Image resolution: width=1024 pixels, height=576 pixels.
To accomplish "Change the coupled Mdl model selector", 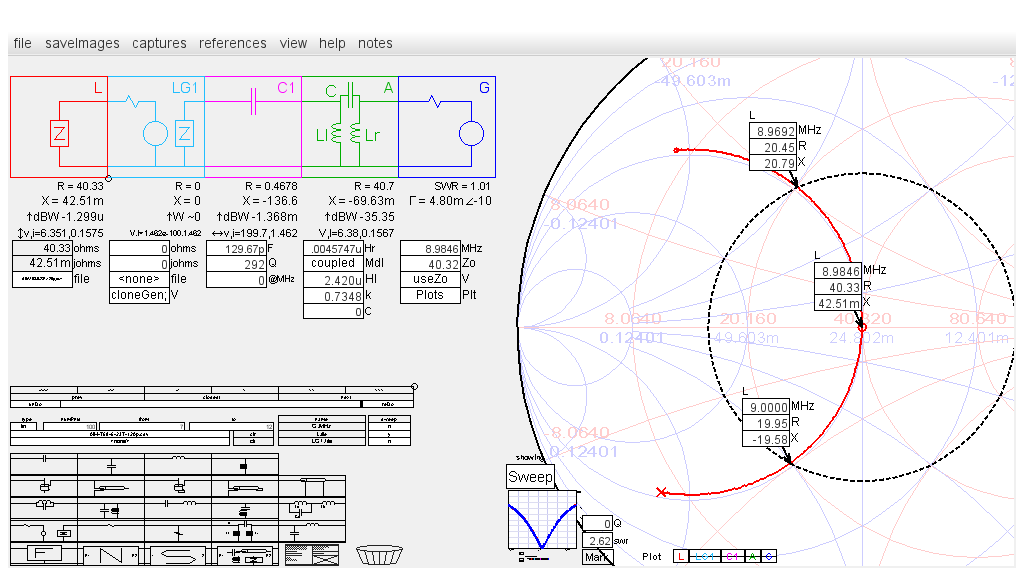I will (x=333, y=263).
